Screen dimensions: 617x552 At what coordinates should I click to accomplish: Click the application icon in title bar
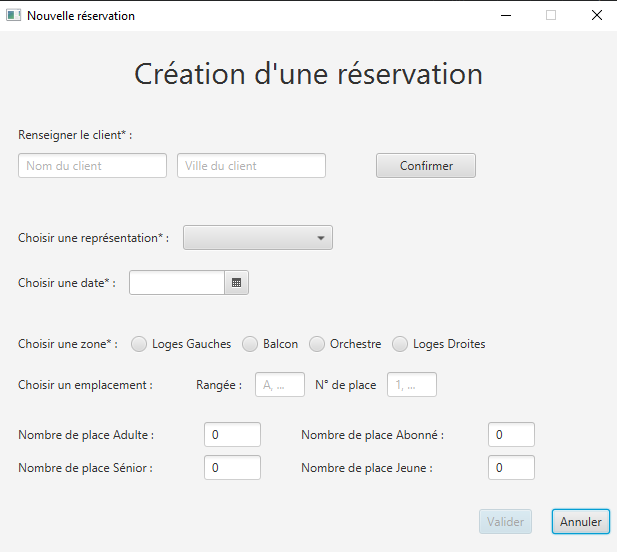14,15
